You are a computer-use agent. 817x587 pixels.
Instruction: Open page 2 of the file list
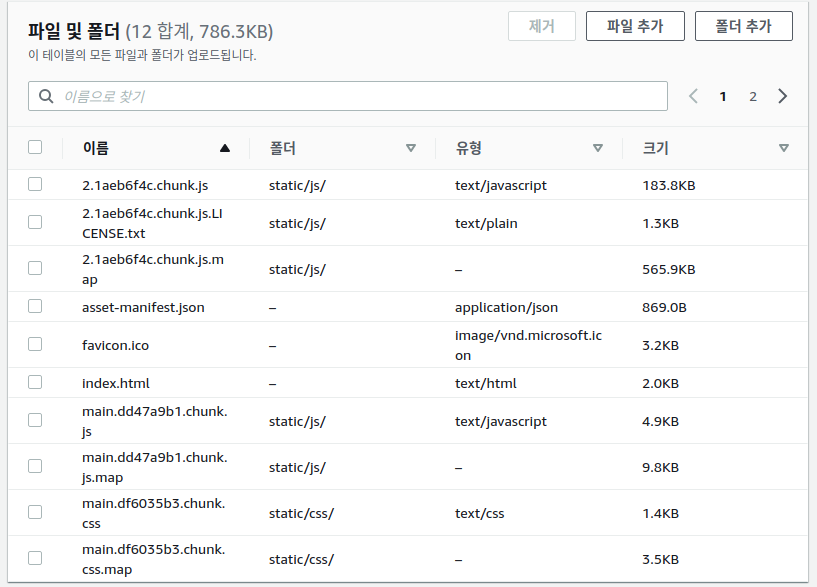[x=753, y=96]
